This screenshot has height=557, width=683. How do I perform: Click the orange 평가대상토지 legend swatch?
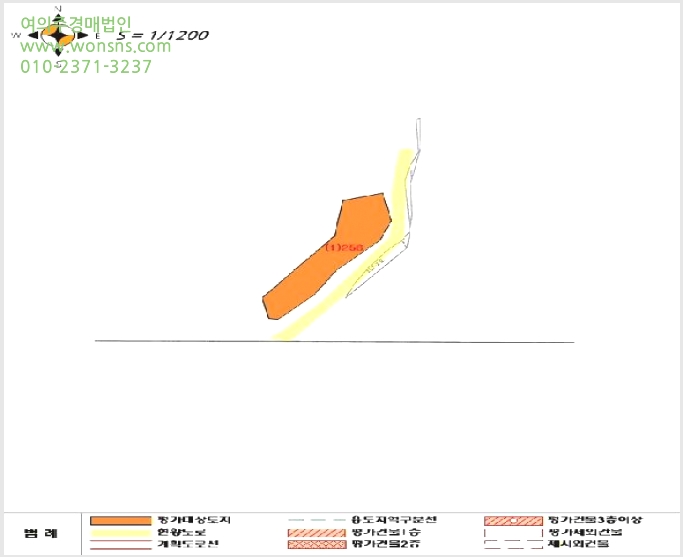click(121, 520)
